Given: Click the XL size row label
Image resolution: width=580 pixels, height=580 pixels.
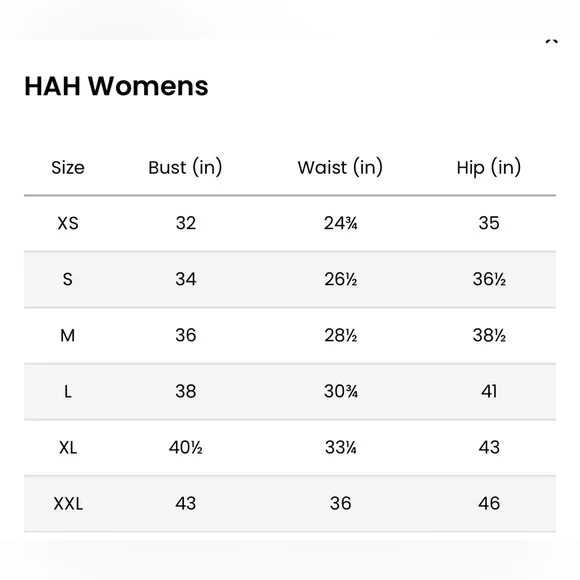Looking at the screenshot, I should coord(68,448).
